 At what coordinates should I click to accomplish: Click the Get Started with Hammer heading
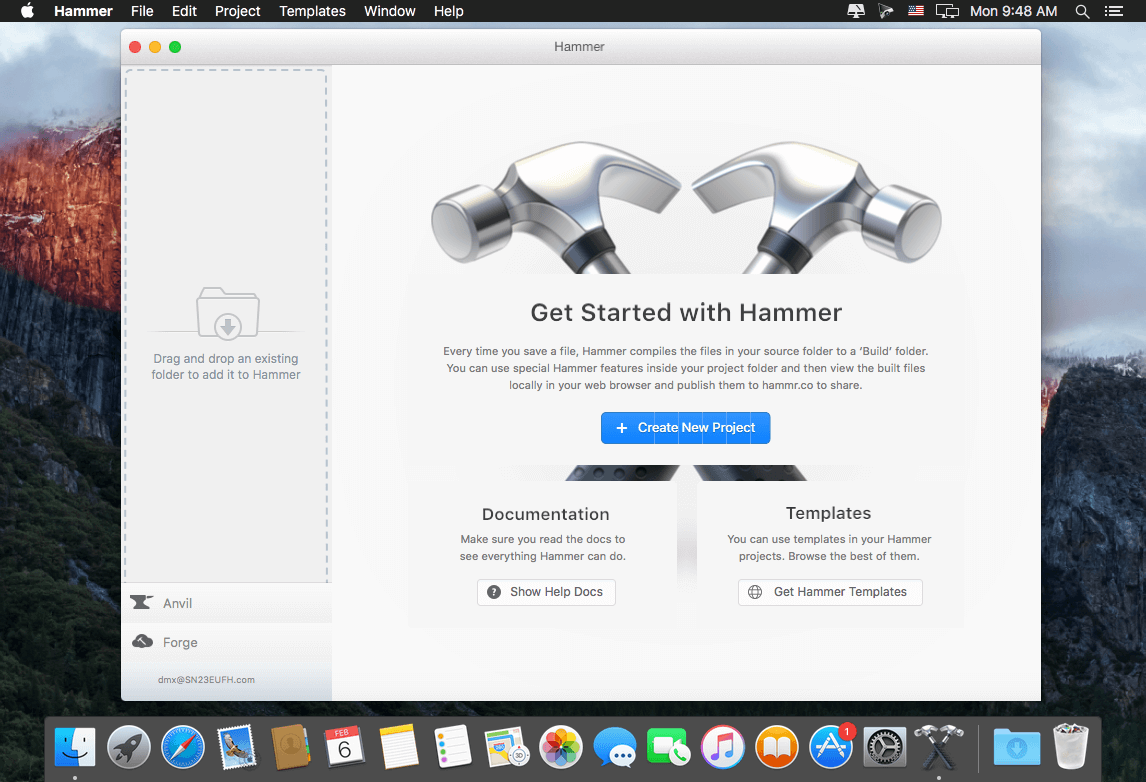(686, 313)
